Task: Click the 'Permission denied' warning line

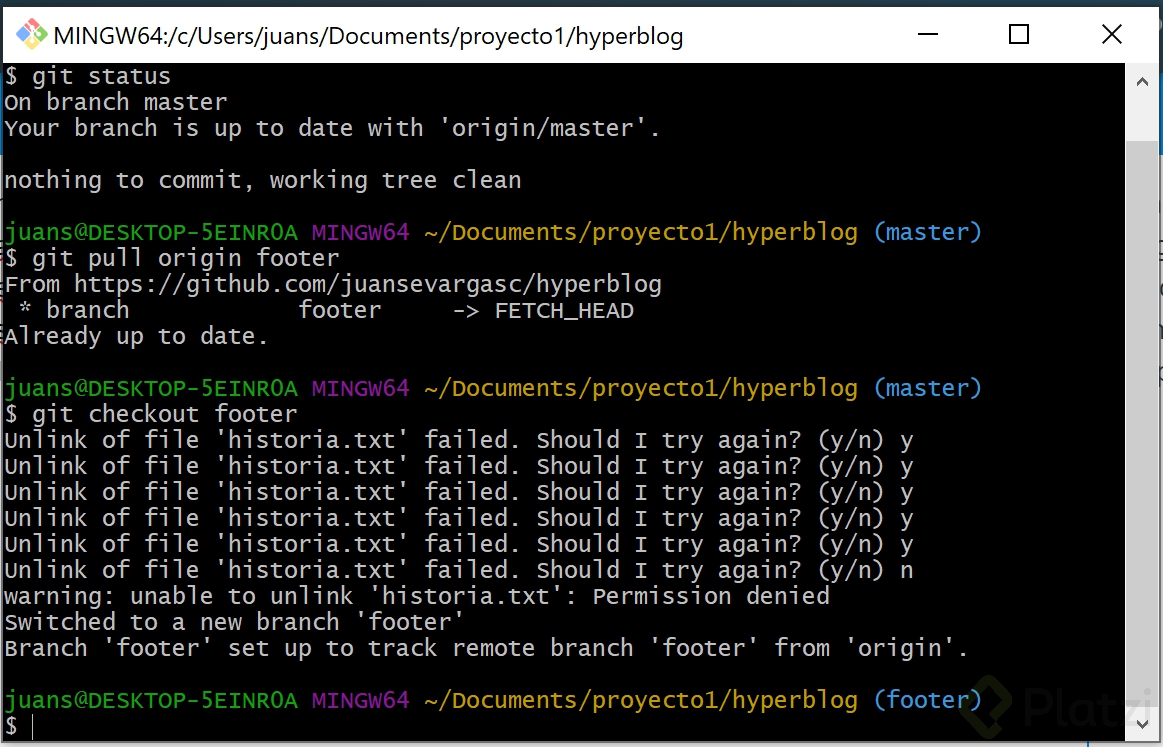Action: 416,596
